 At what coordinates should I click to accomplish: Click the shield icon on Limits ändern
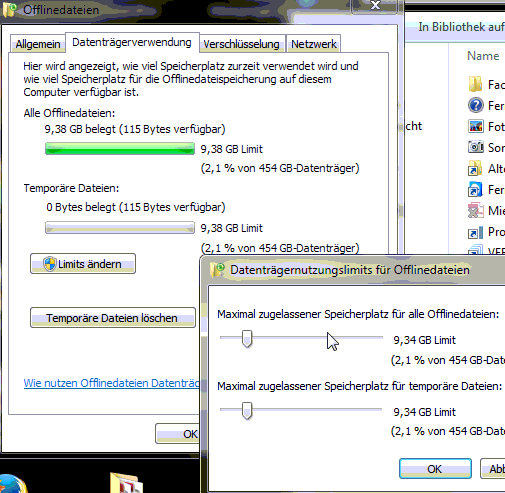coord(50,264)
